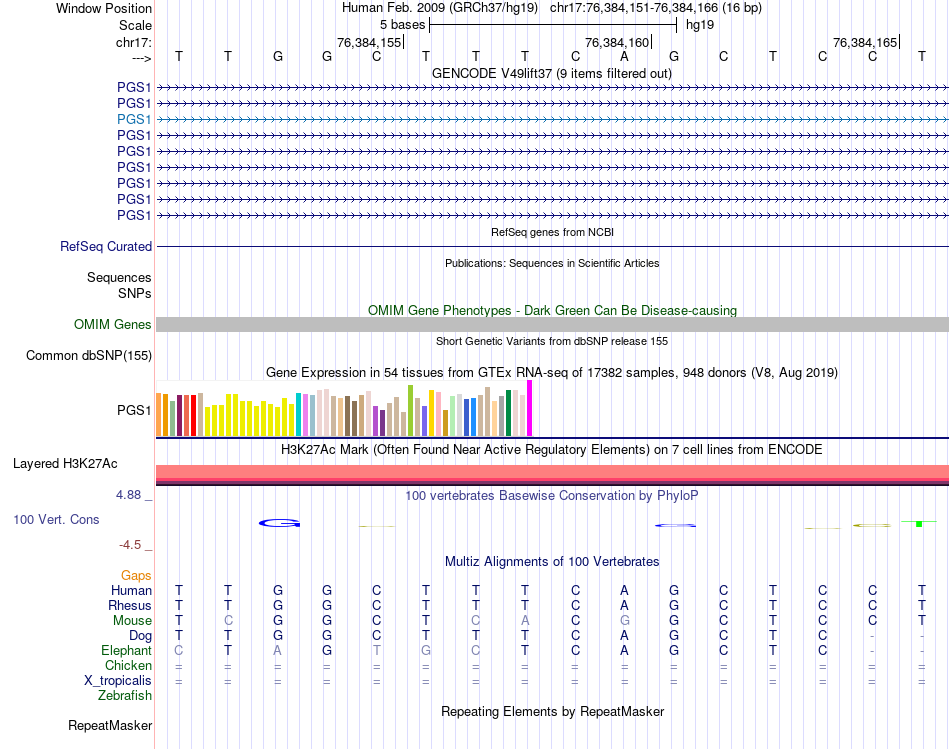Click the Window Position track label

click(104, 8)
